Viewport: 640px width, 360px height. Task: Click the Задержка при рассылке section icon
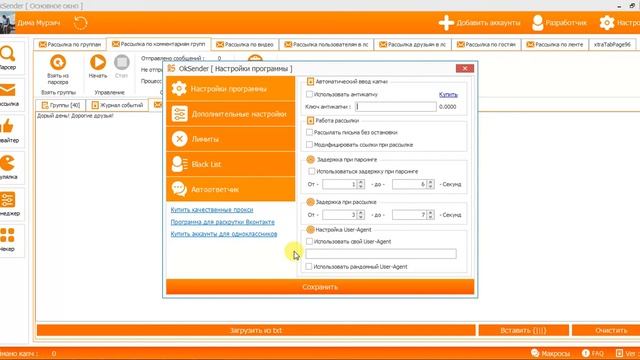[310, 202]
